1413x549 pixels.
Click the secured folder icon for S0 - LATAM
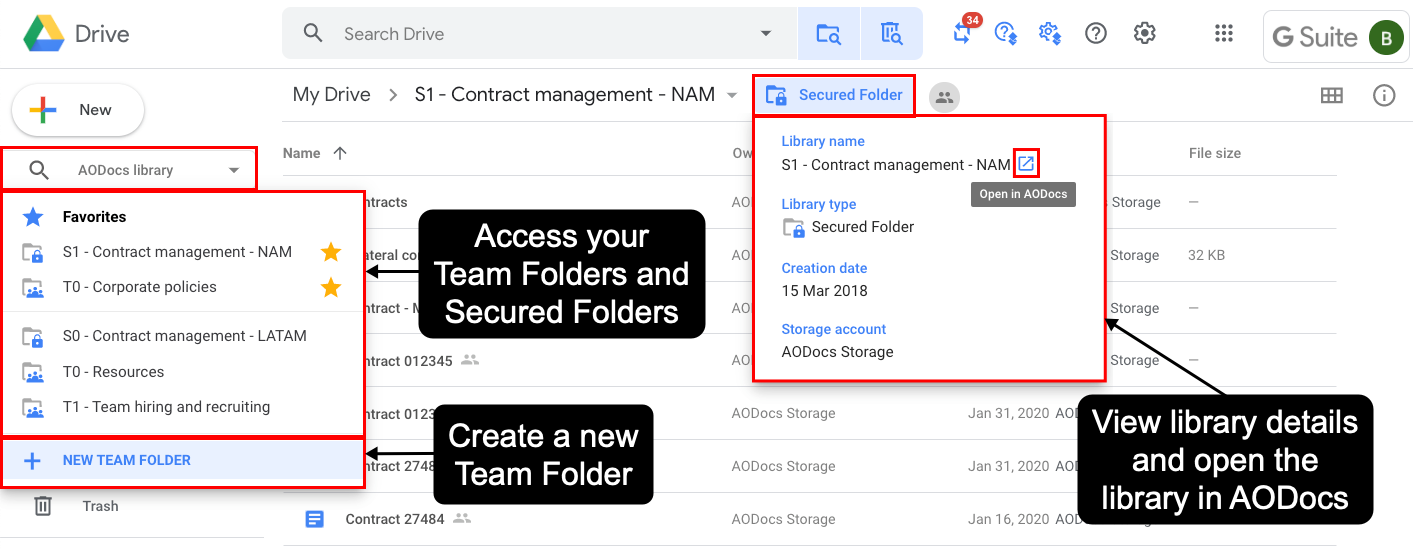tap(33, 337)
